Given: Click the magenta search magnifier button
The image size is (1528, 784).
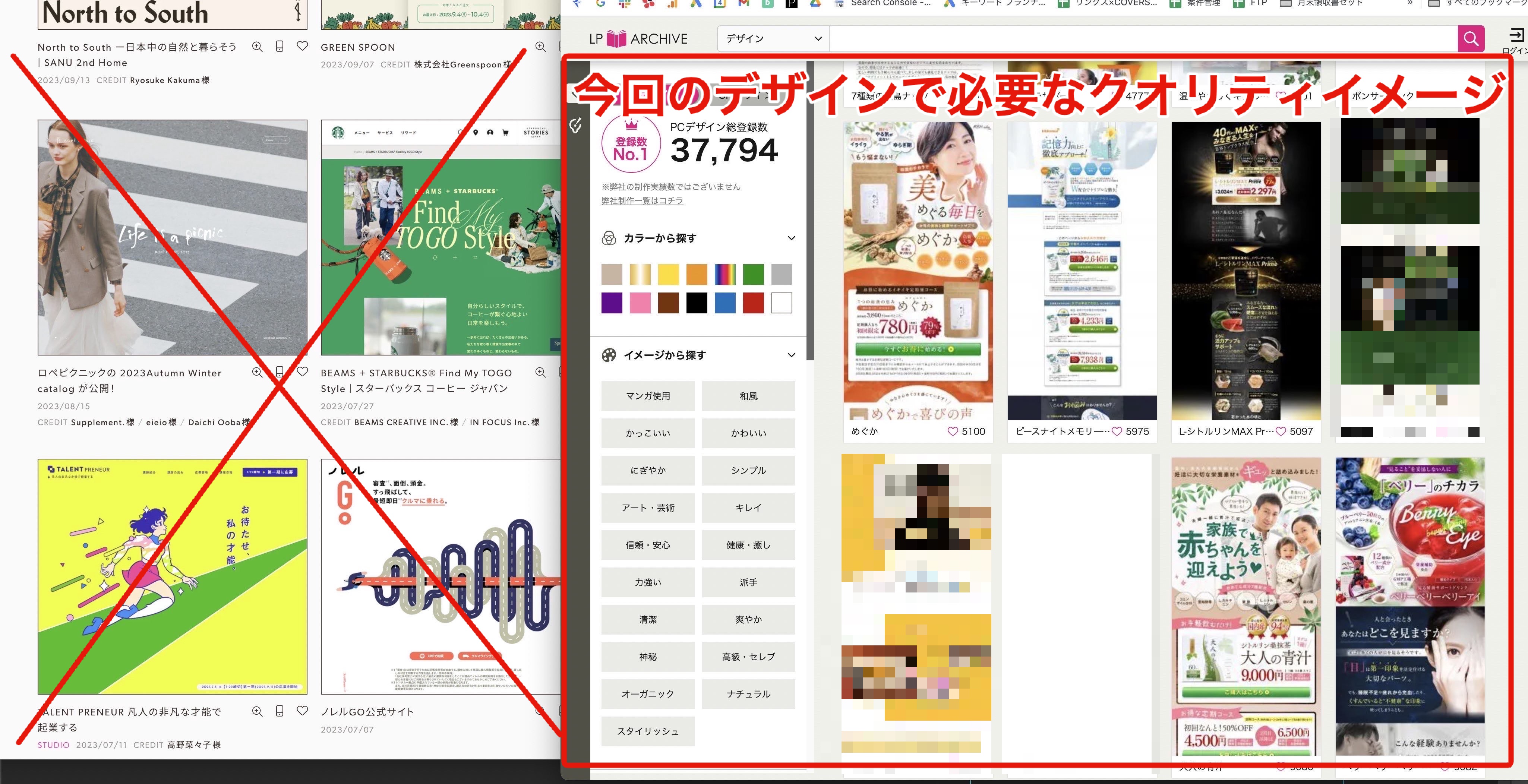Looking at the screenshot, I should pos(1471,38).
